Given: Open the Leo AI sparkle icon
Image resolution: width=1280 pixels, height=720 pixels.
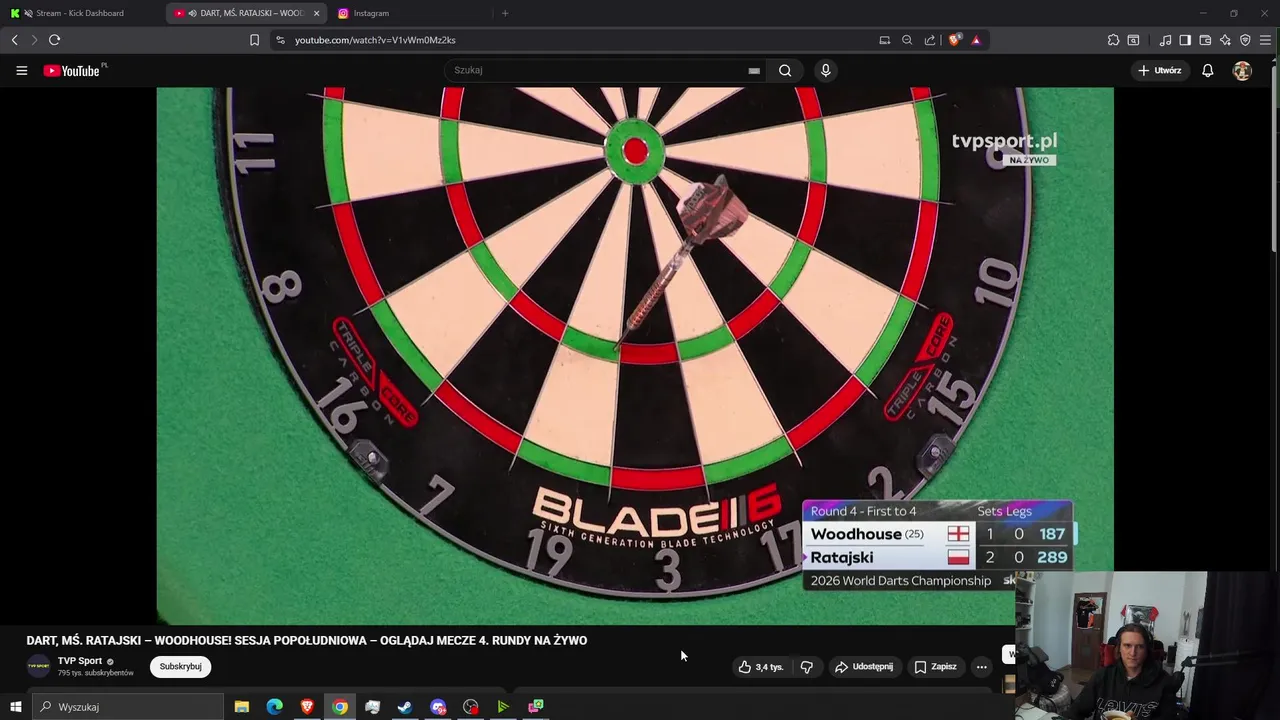Looking at the screenshot, I should click(x=1225, y=40).
